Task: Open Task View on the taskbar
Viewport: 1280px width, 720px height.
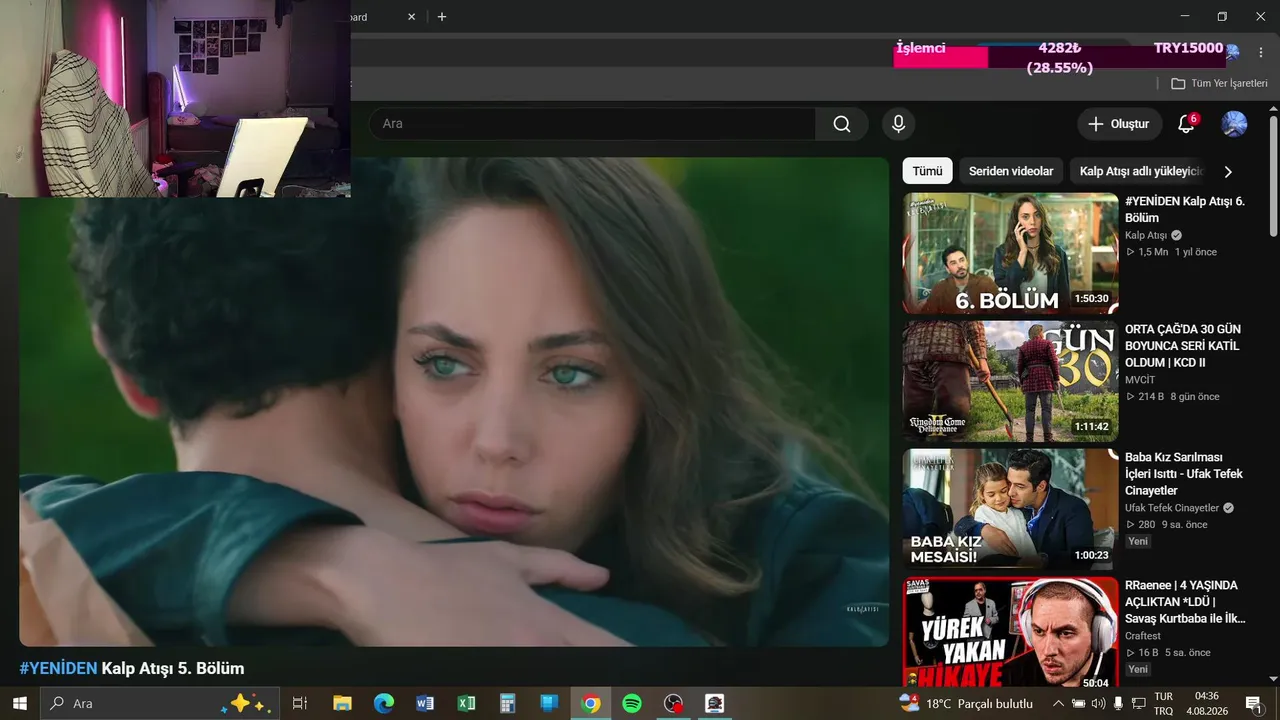Action: tap(299, 703)
